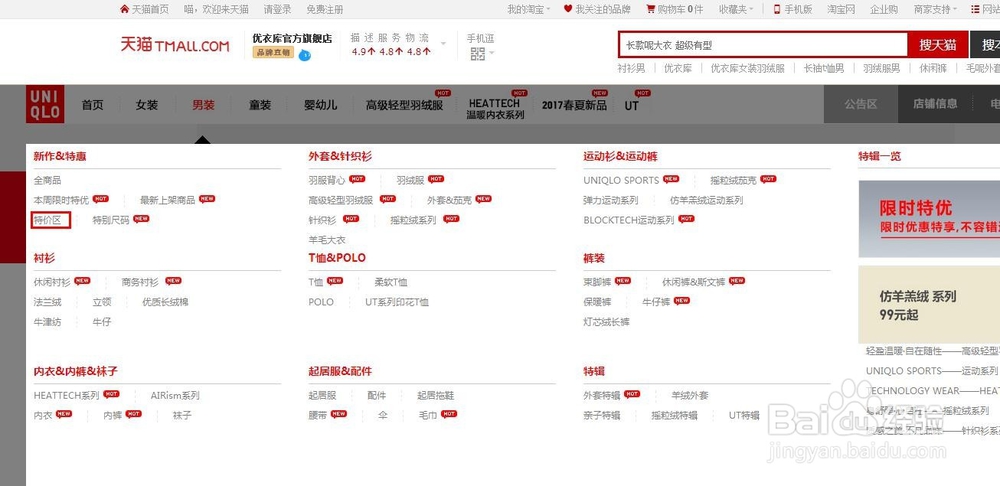Click POLO link

coord(321,302)
